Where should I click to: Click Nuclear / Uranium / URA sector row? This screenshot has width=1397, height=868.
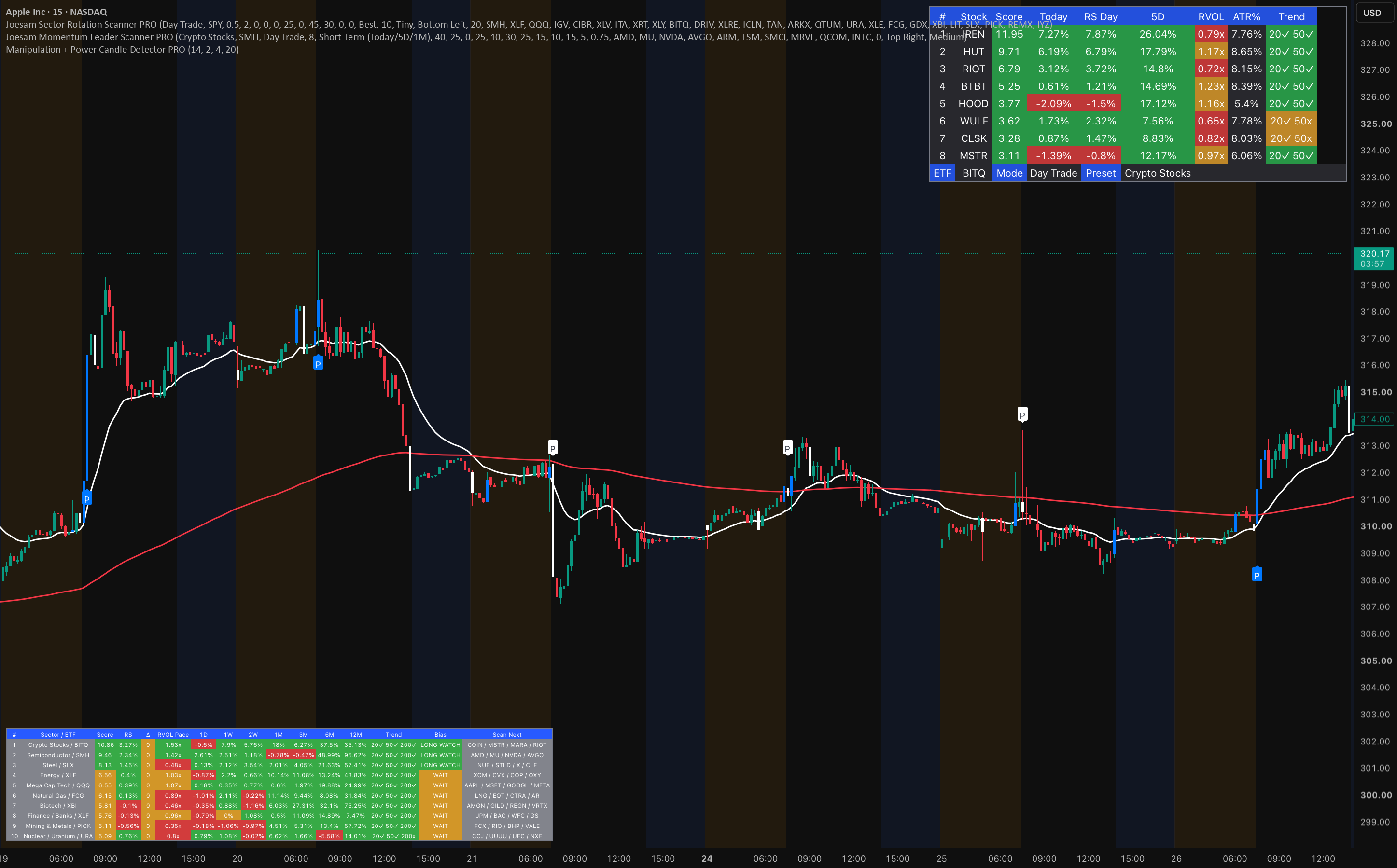[279, 836]
